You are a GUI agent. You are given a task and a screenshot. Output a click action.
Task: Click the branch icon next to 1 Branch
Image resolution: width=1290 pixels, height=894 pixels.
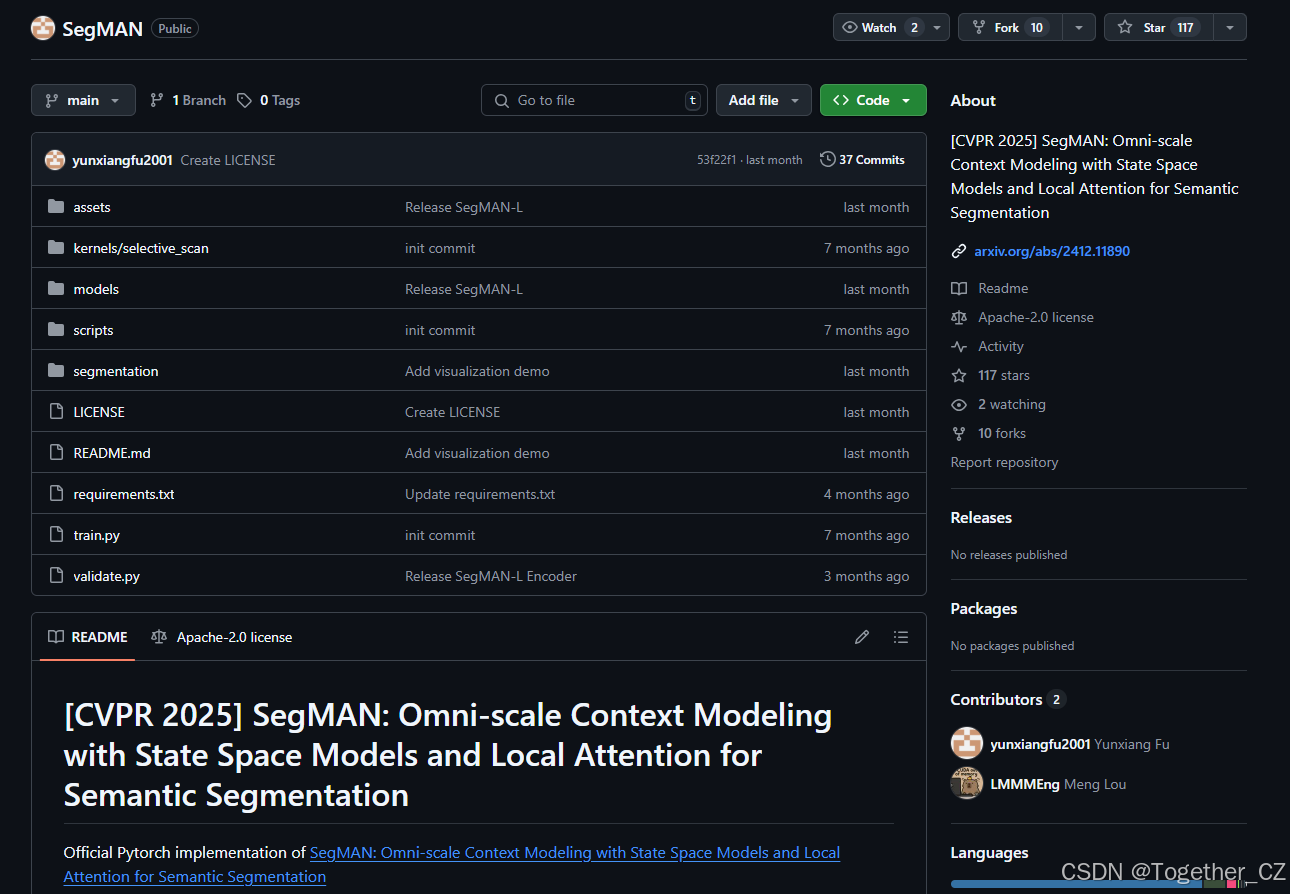point(156,100)
